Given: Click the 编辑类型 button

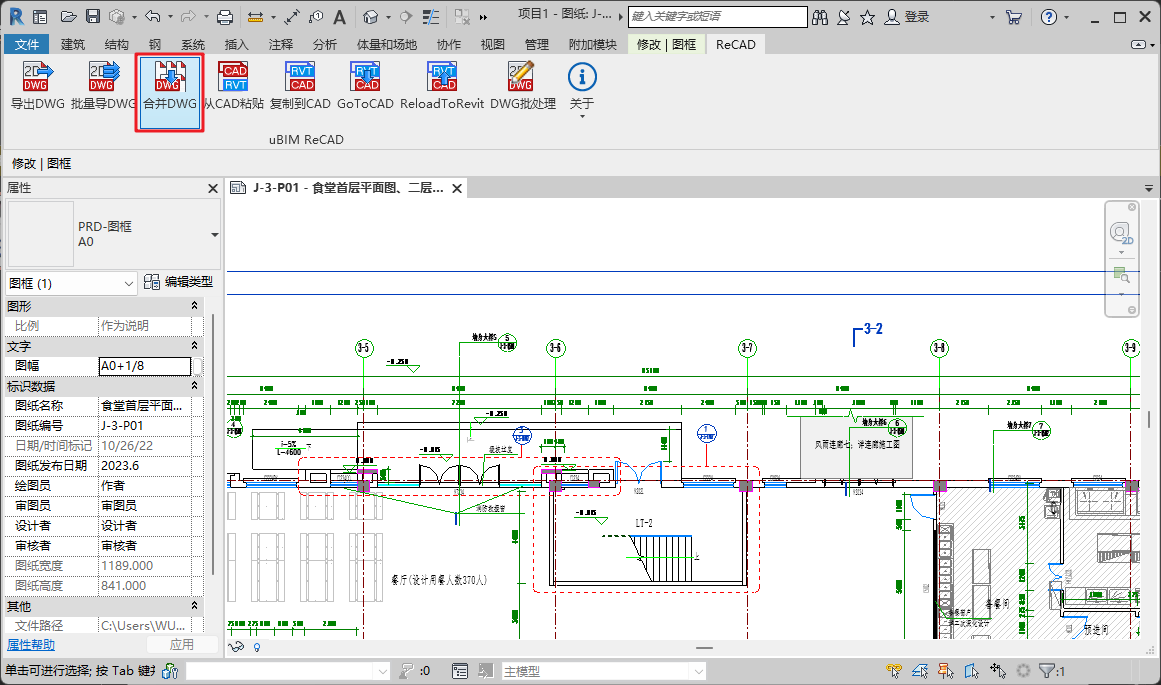Looking at the screenshot, I should pos(178,283).
